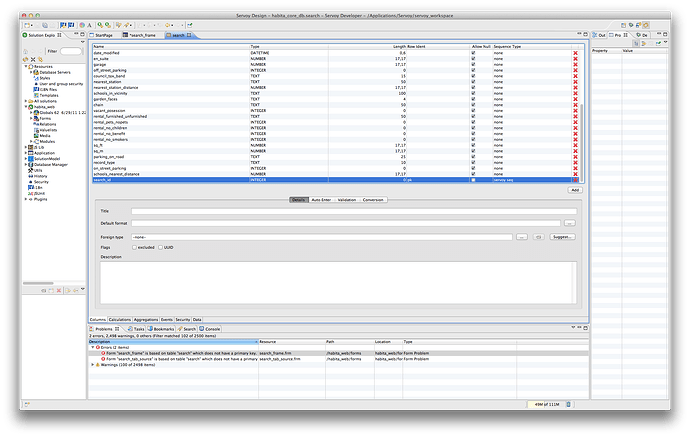This screenshot has height=436, width=690.
Task: Click the show categories icon in the Properties toolbar
Action: tap(636, 43)
